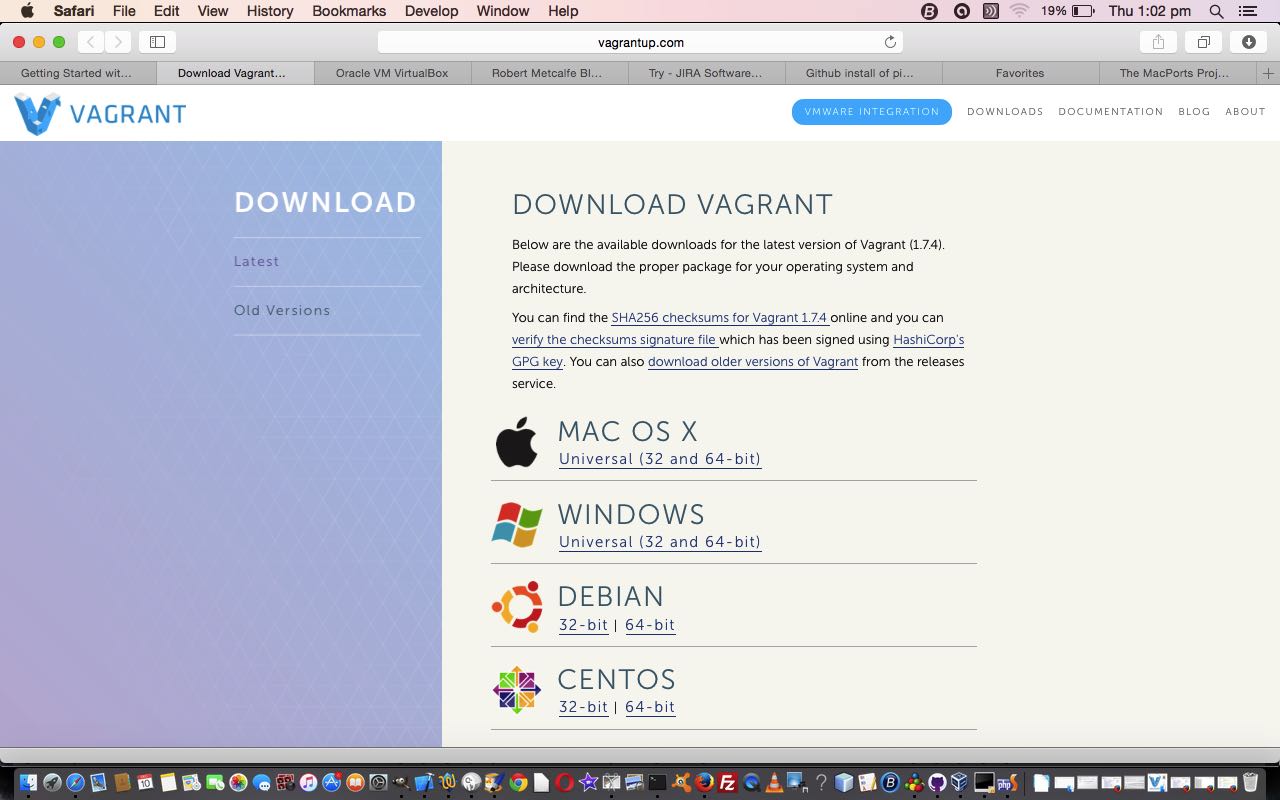This screenshot has width=1280, height=800.
Task: Click the VMware Integration button
Action: pos(872,112)
